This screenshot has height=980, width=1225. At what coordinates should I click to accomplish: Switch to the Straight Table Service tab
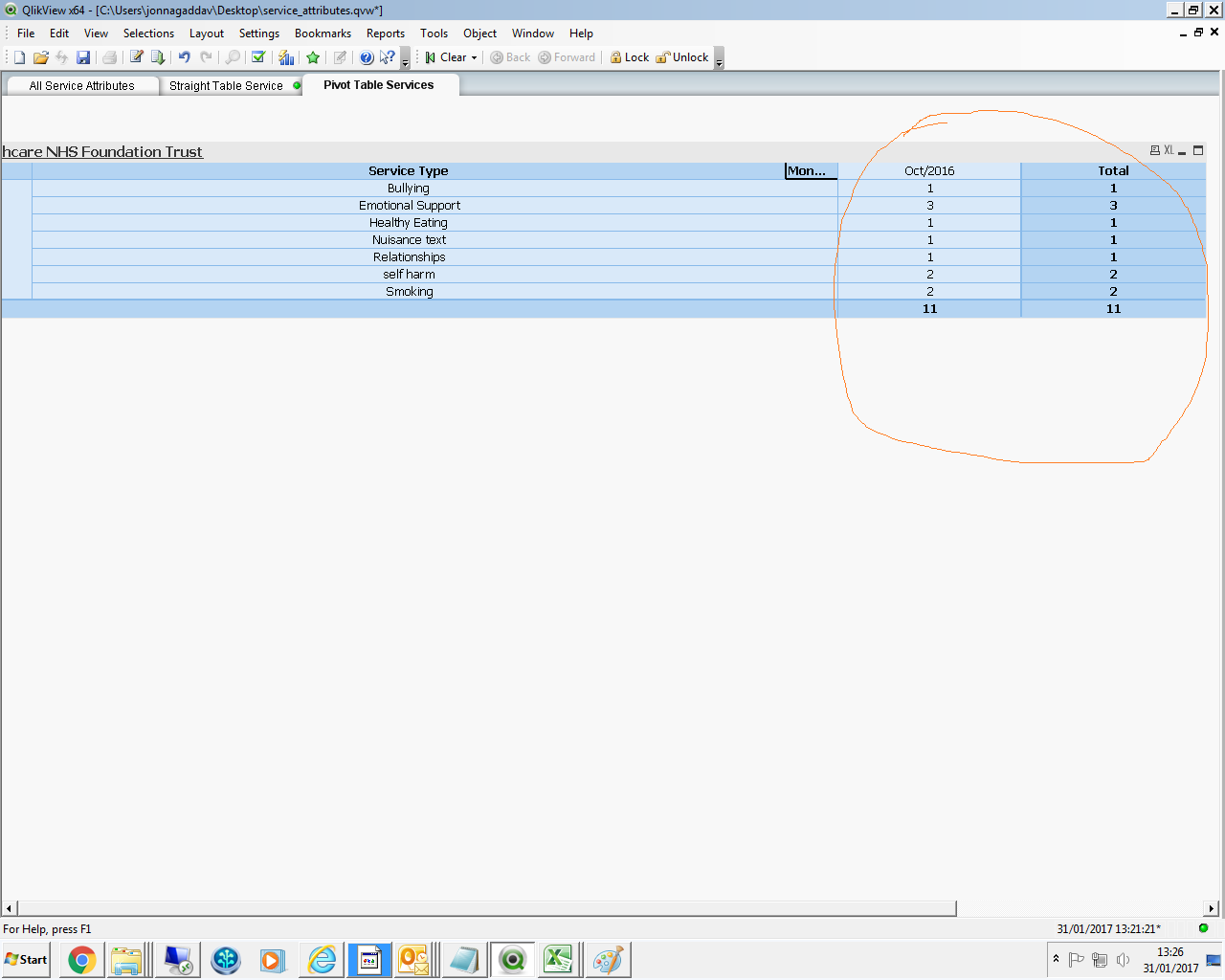pos(226,86)
